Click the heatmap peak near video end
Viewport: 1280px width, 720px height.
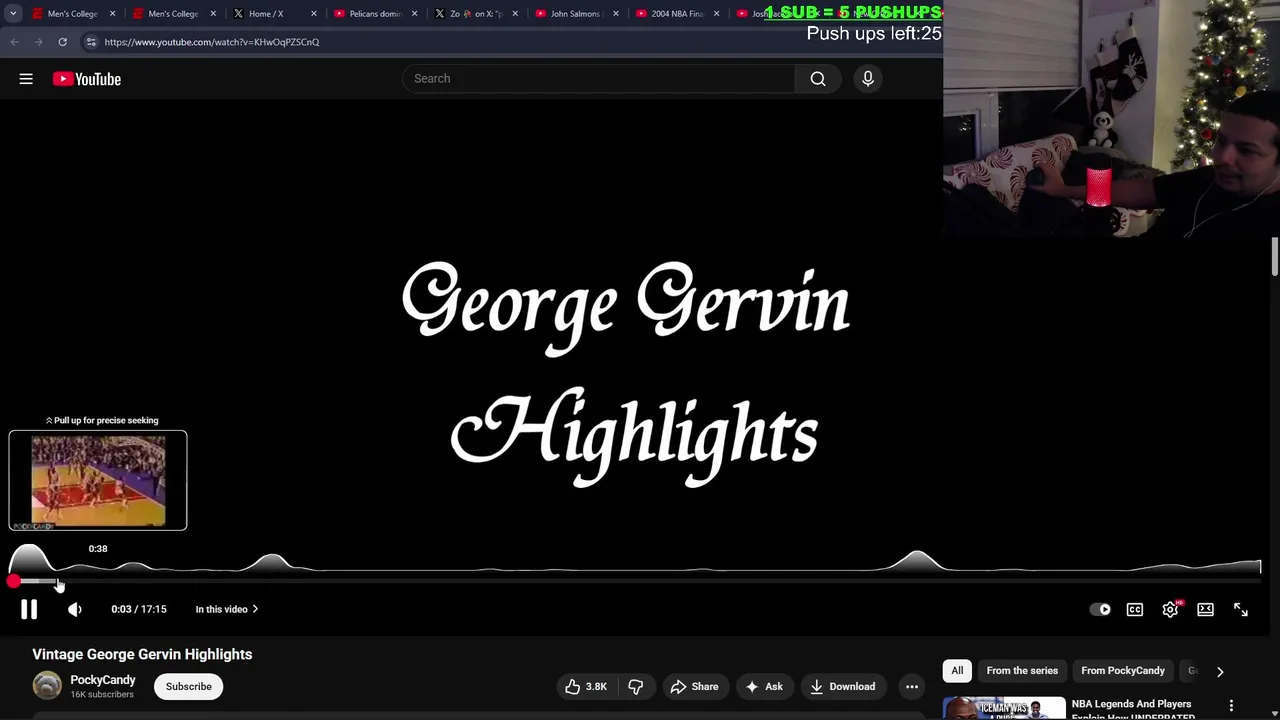(918, 561)
